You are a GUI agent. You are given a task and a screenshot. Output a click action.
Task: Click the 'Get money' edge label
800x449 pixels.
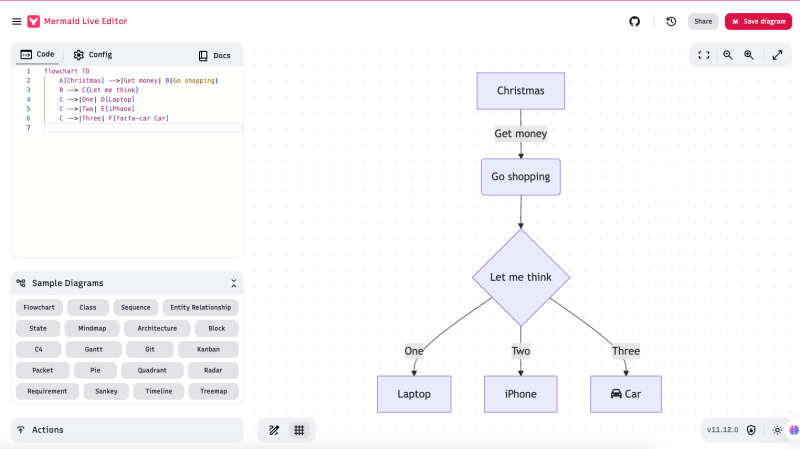pos(520,134)
